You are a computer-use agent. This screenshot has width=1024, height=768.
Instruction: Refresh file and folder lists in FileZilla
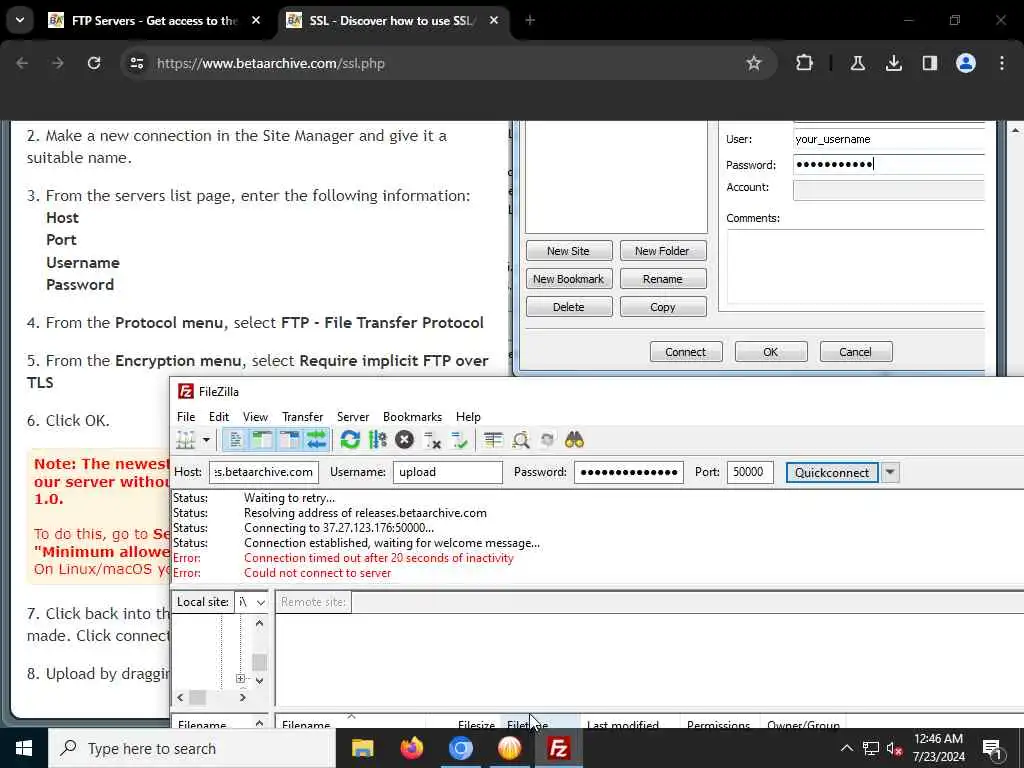tap(350, 440)
